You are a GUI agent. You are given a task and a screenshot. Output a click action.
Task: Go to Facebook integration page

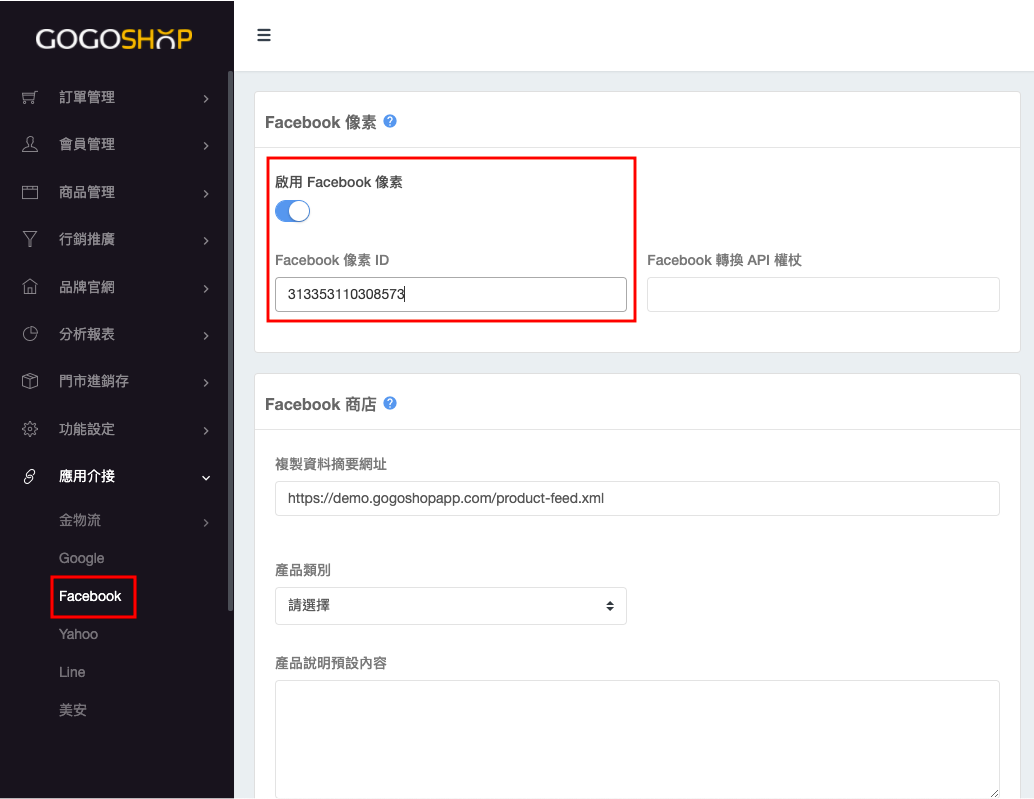(x=90, y=596)
